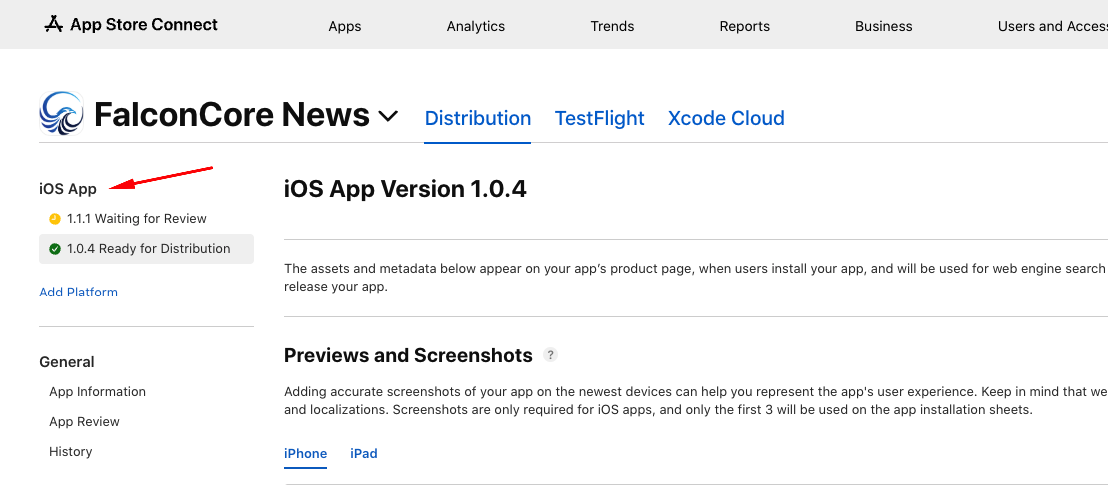1108x485 pixels.
Task: Open the Apps menu in top navigation
Action: [x=344, y=26]
